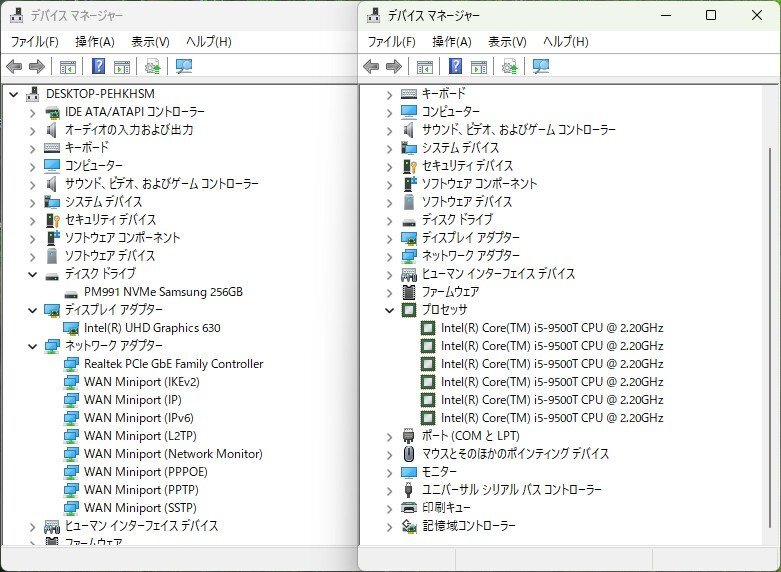The image size is (781, 572).
Task: Open 表示(V) menu in right window
Action: point(508,41)
